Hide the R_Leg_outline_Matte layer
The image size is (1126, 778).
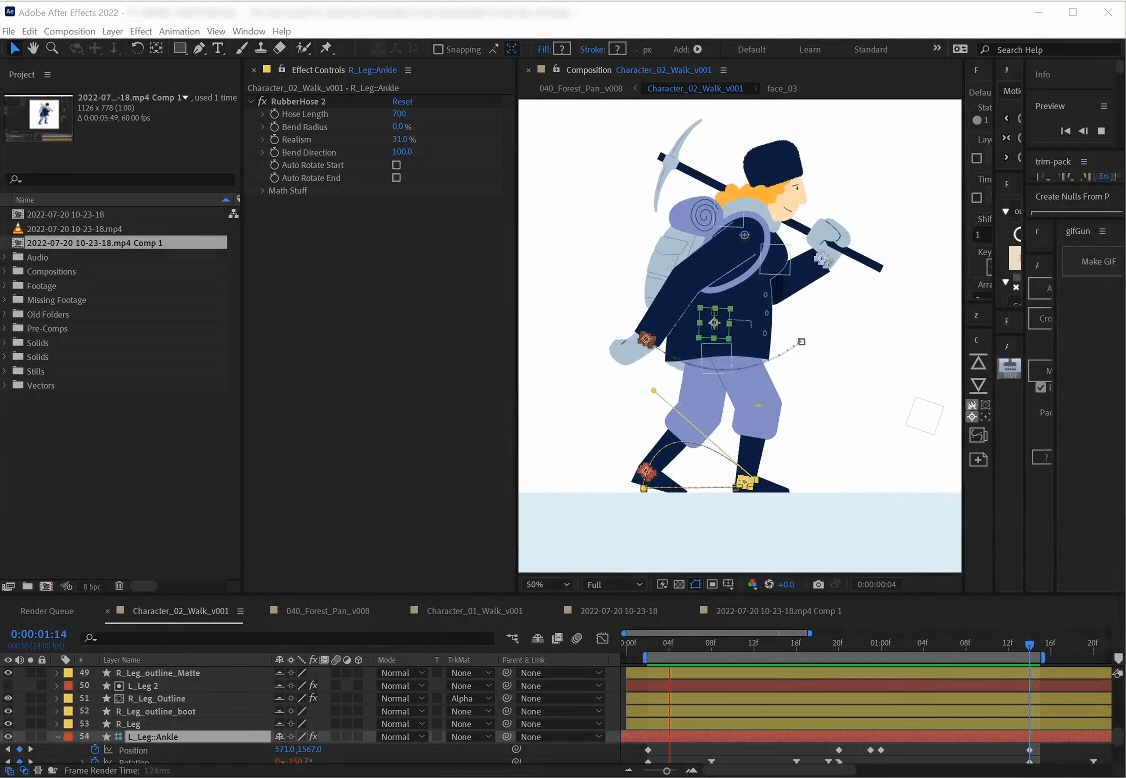pyautogui.click(x=9, y=673)
